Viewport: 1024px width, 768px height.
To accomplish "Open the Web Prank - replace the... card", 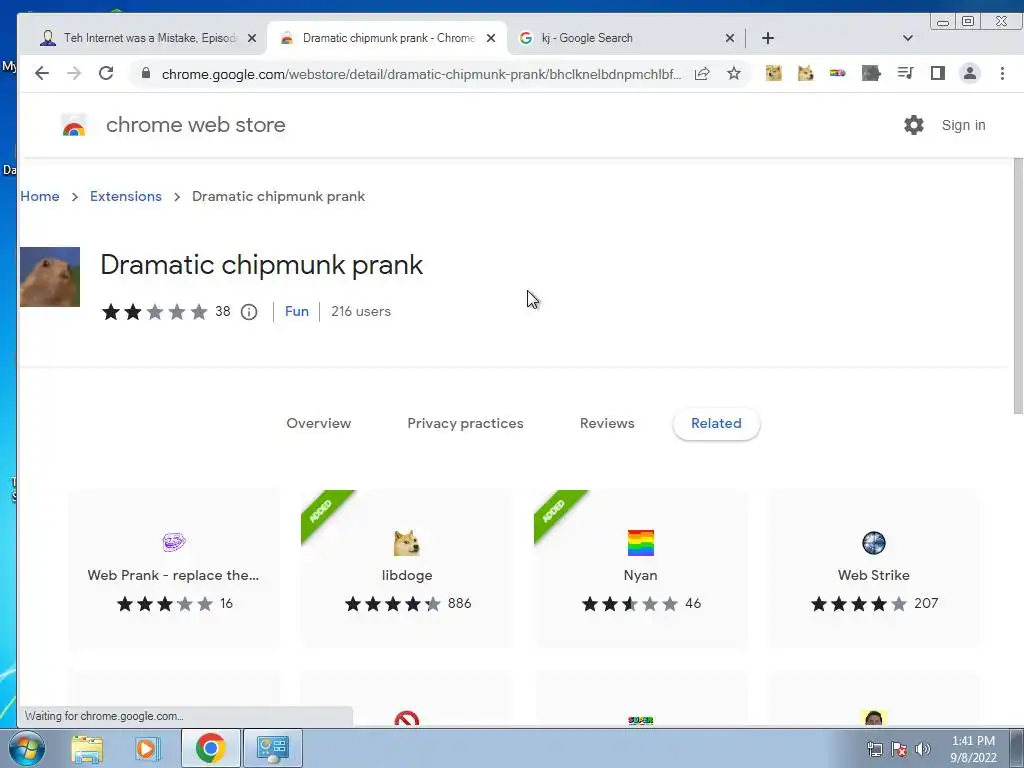I will tap(174, 568).
